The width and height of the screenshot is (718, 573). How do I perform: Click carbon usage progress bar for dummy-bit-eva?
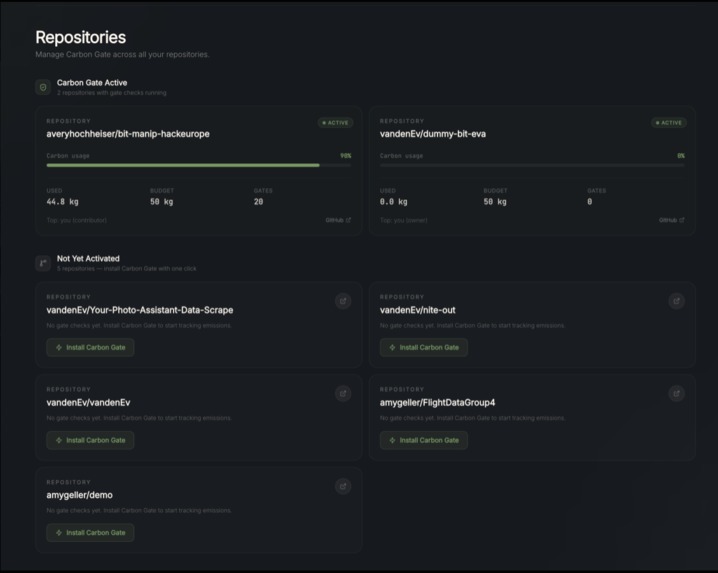pyautogui.click(x=532, y=165)
